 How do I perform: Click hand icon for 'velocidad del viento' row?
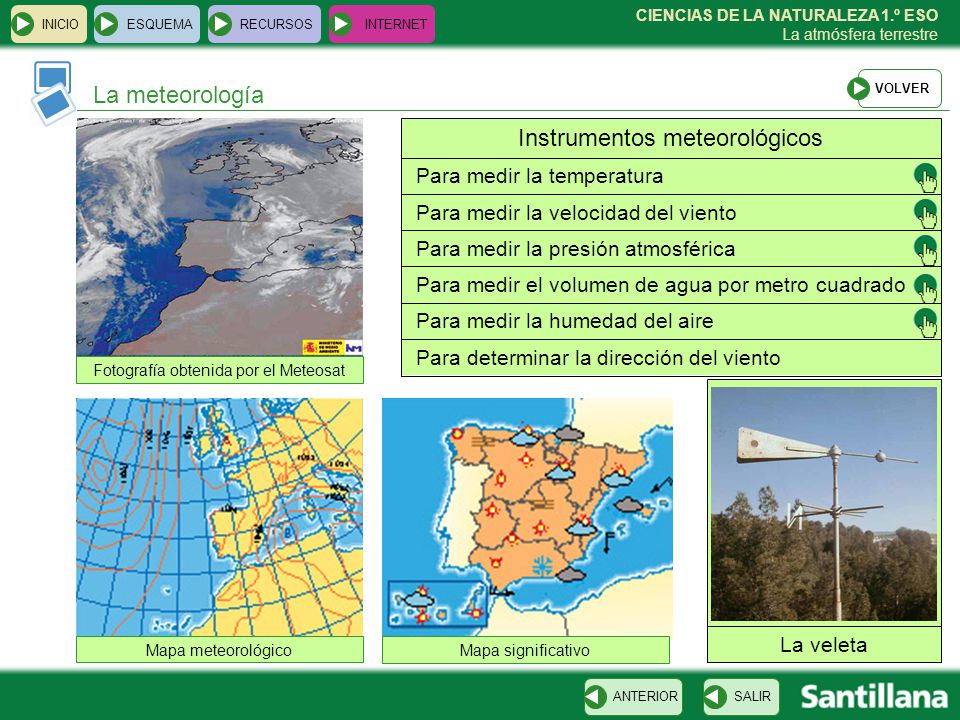click(x=926, y=214)
